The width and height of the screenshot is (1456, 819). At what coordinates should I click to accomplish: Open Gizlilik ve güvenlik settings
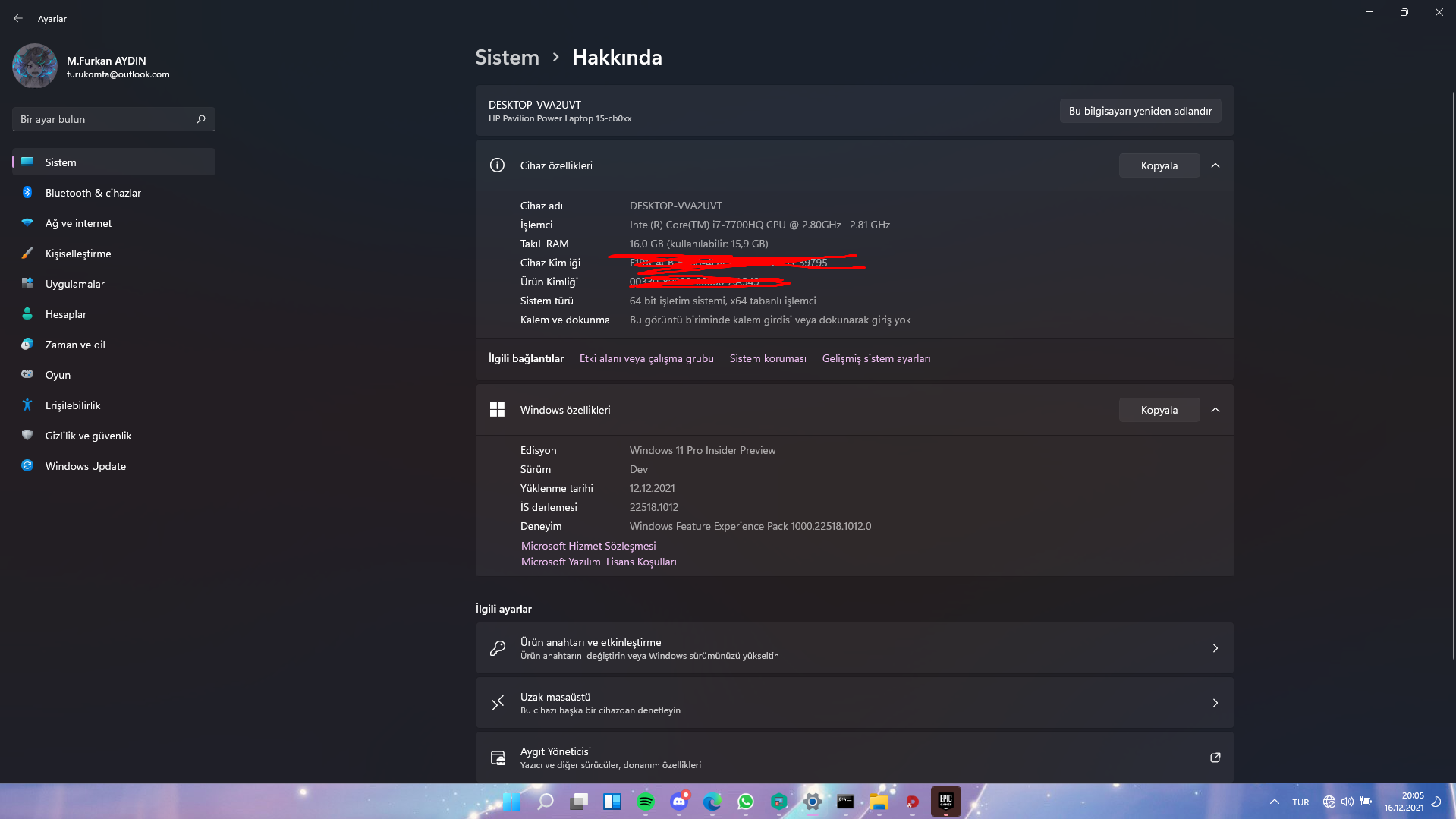pos(114,436)
